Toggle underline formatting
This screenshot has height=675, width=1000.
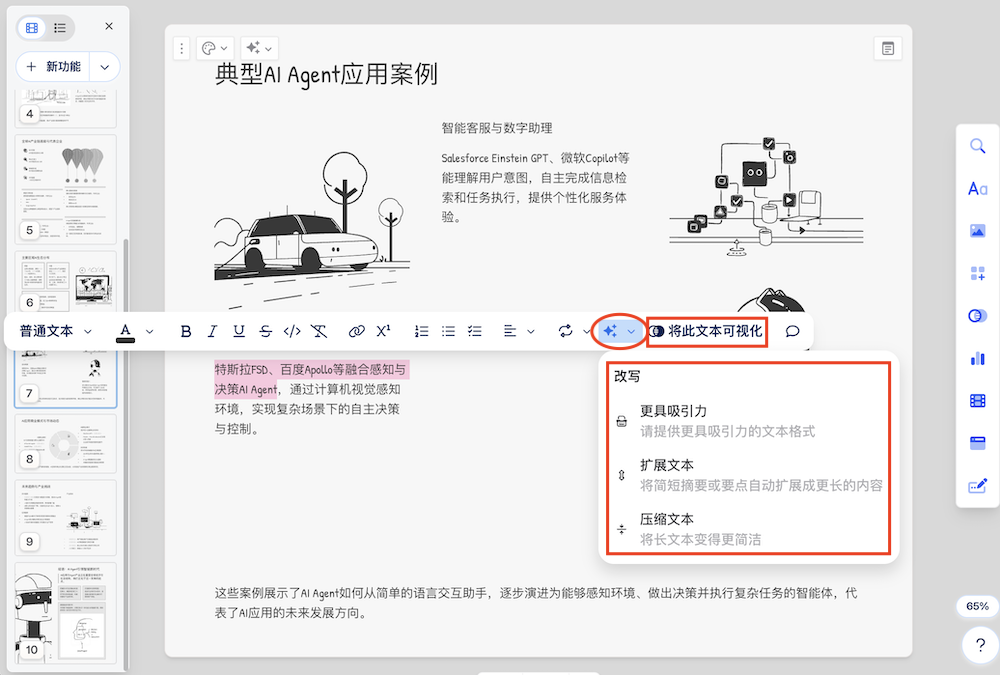(x=239, y=330)
